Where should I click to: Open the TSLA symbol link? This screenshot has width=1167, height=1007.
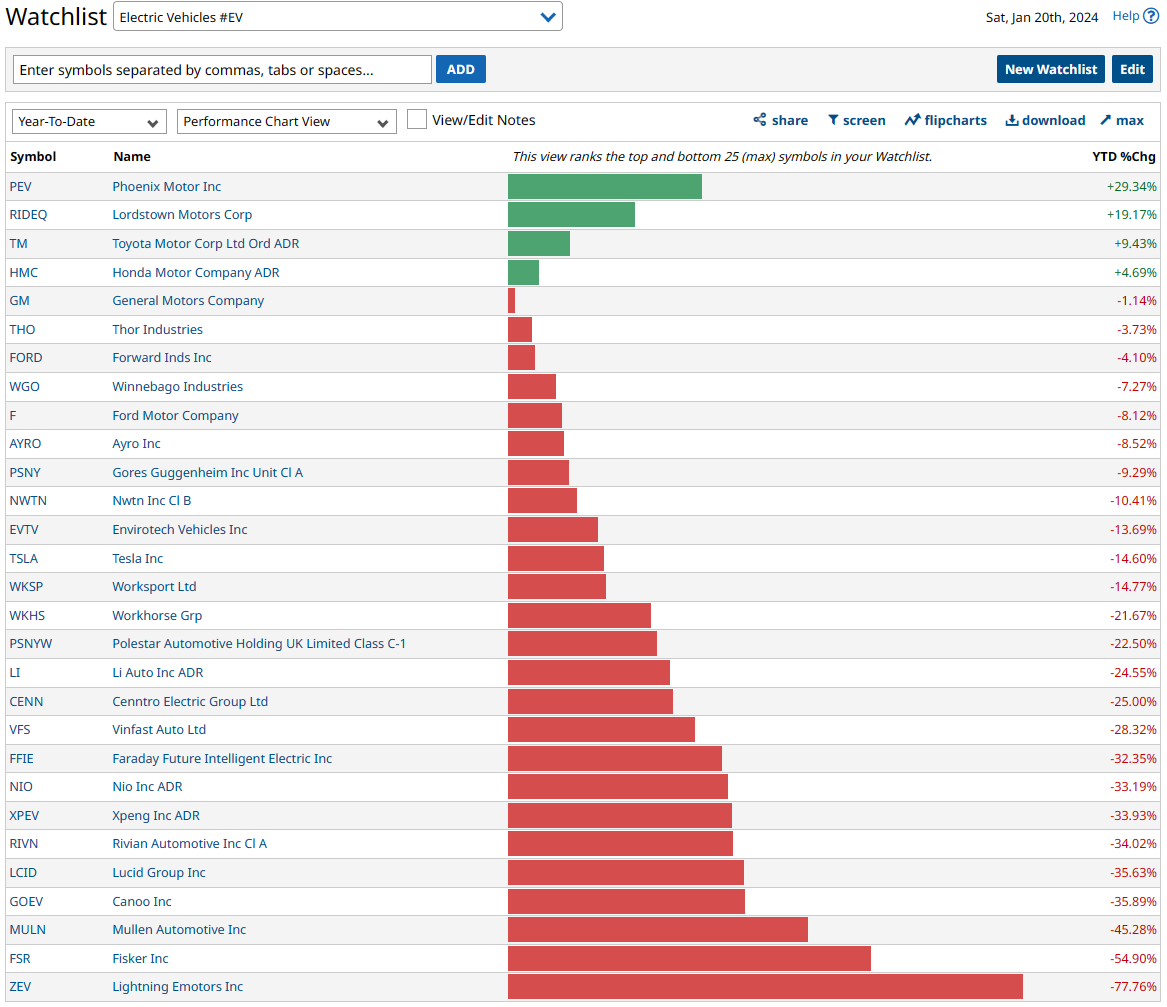coord(24,558)
